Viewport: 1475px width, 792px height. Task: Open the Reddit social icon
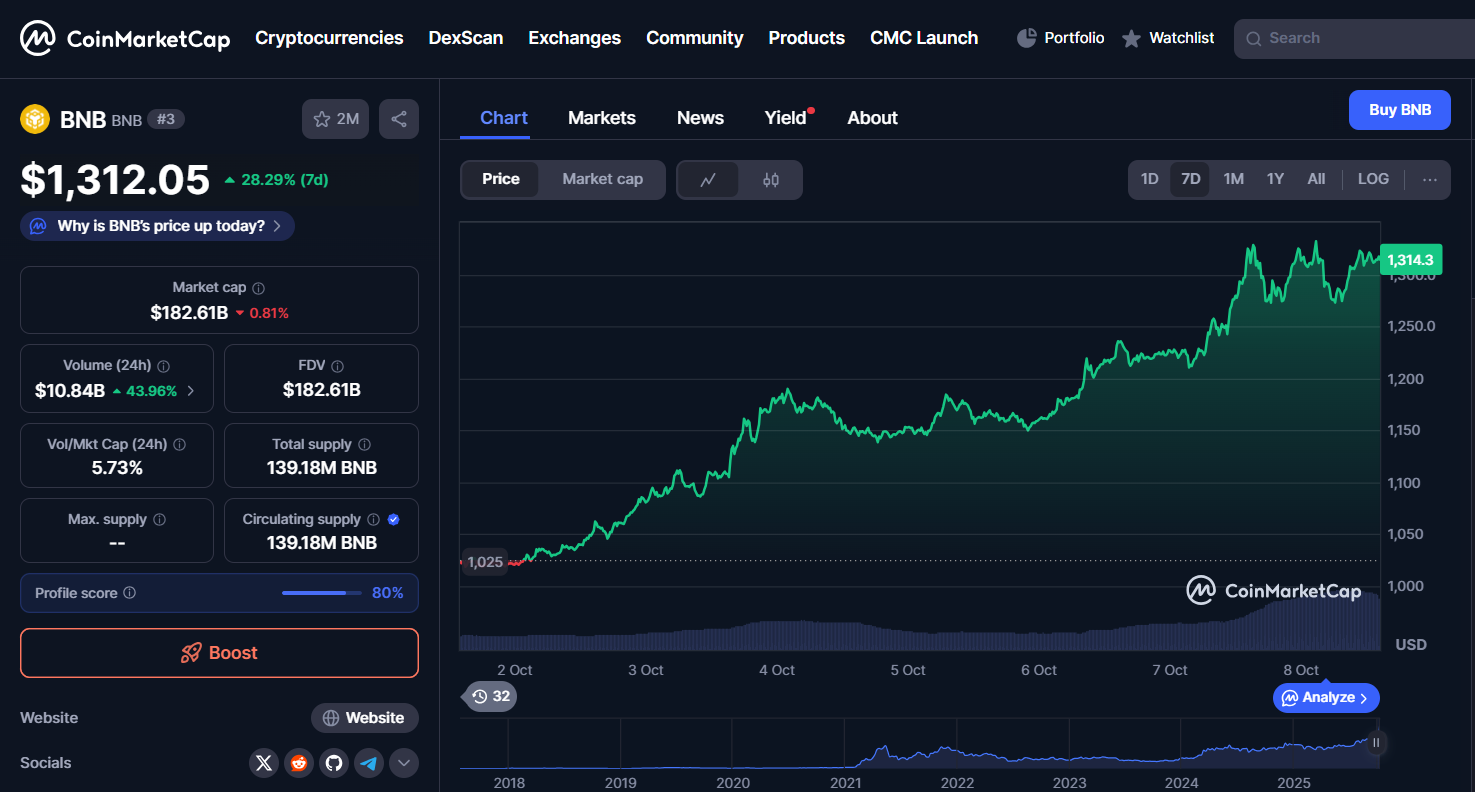[298, 763]
